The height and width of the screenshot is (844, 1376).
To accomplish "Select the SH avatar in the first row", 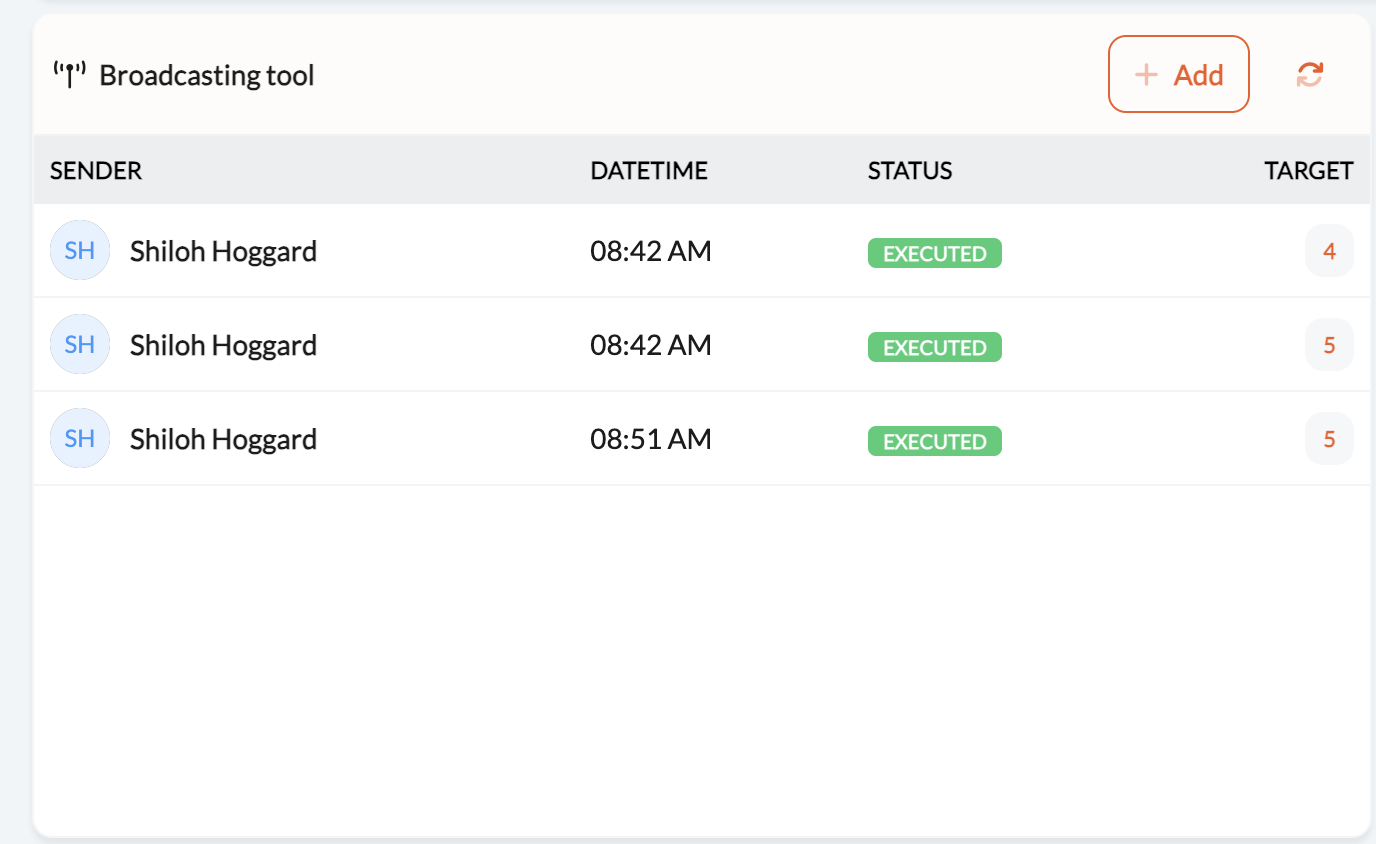I will click(79, 249).
